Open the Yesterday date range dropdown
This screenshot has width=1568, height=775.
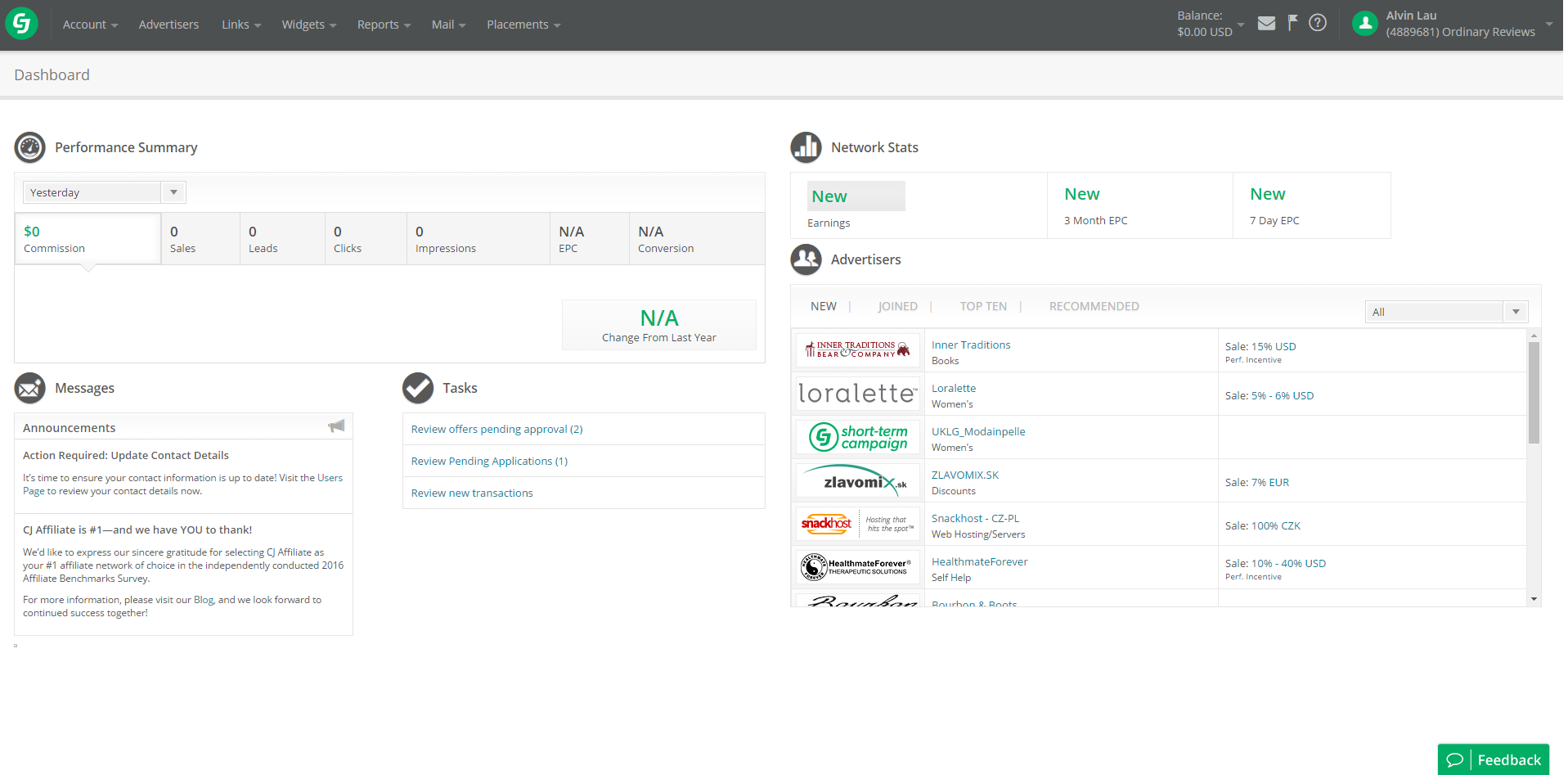tap(105, 192)
